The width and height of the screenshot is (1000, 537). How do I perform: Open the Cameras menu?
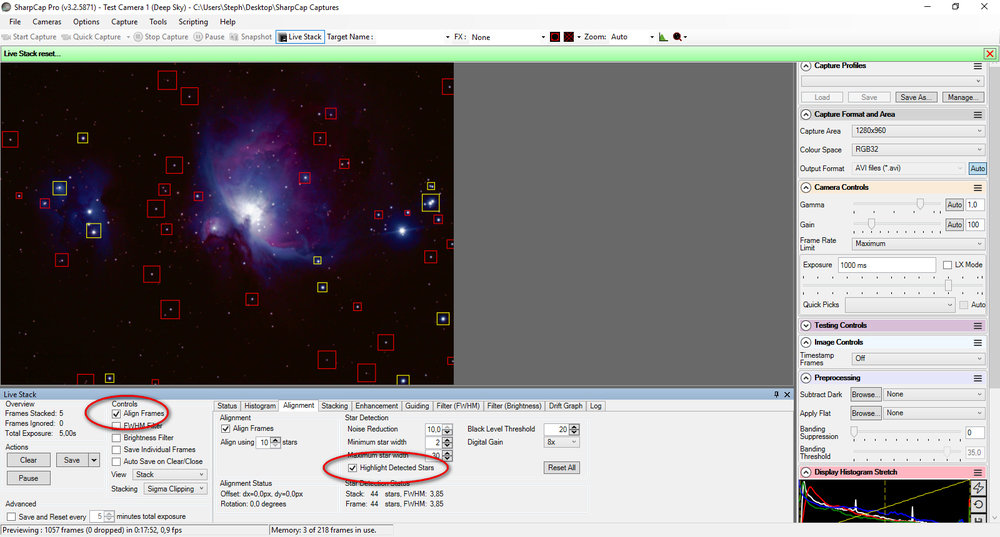pyautogui.click(x=47, y=22)
